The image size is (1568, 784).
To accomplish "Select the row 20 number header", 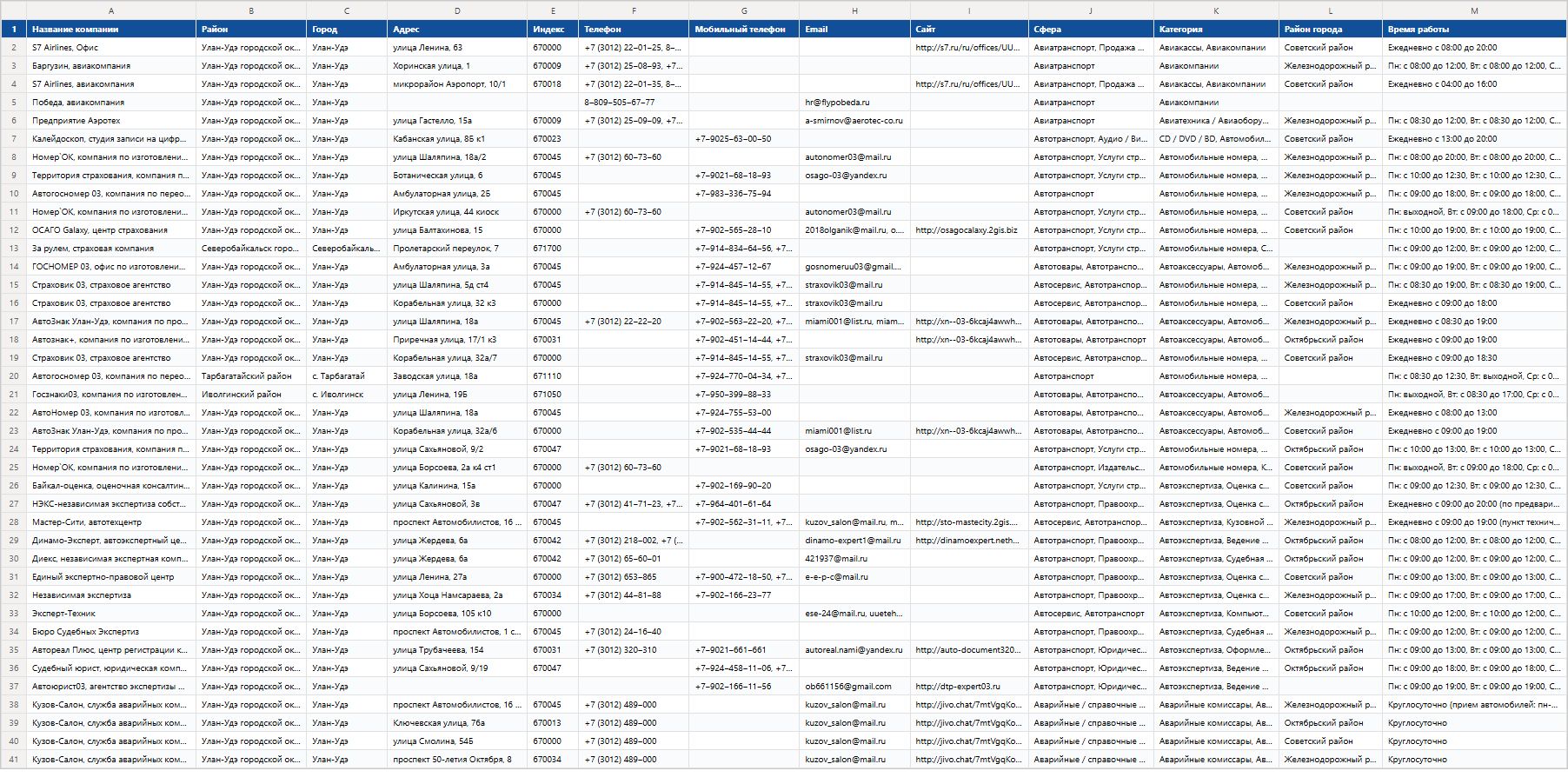I will pyautogui.click(x=14, y=376).
